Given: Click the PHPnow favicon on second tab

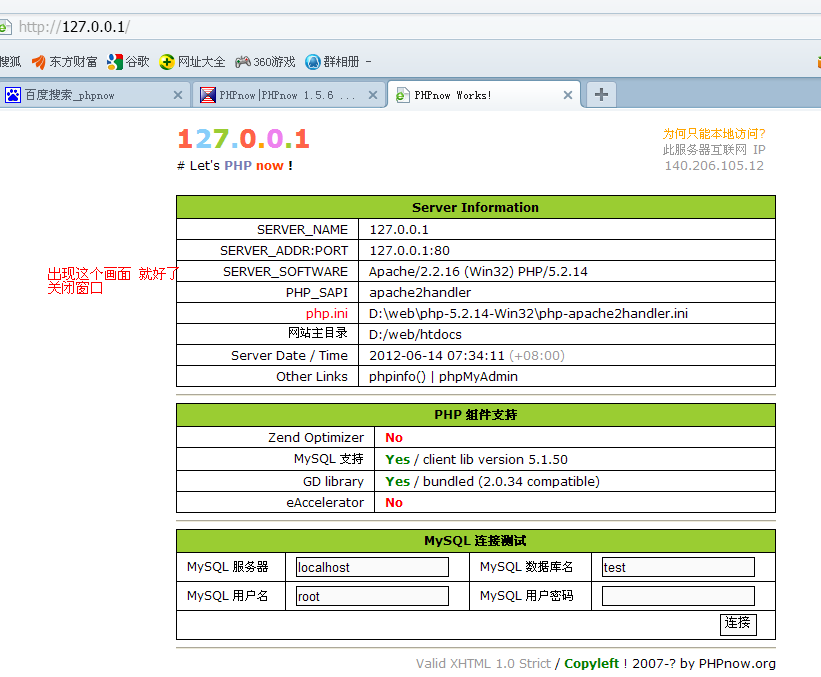Looking at the screenshot, I should point(208,95).
